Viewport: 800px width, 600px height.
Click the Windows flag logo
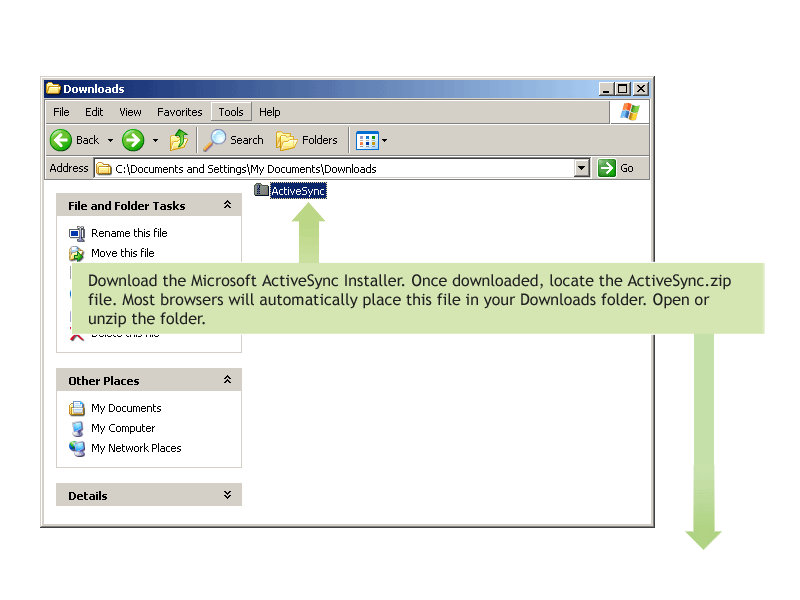coord(630,112)
